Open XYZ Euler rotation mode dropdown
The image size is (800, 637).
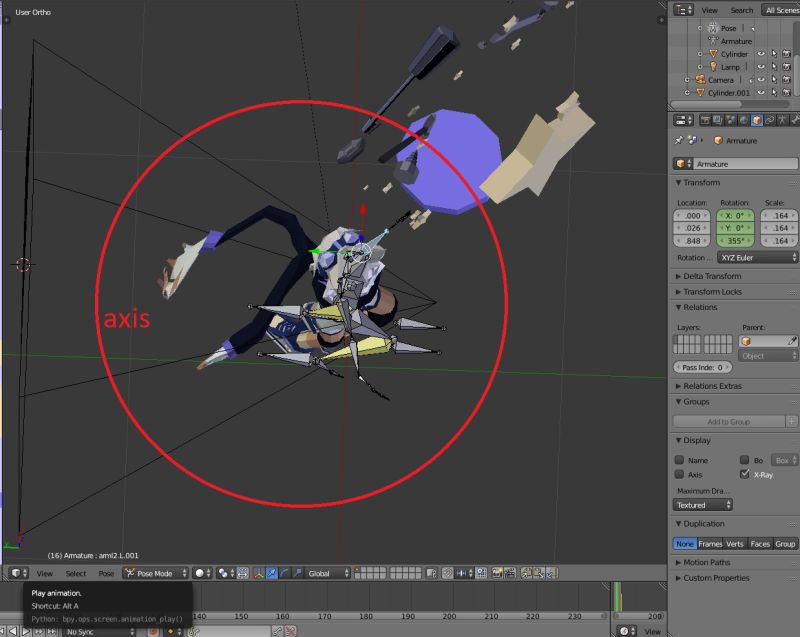tap(757, 258)
